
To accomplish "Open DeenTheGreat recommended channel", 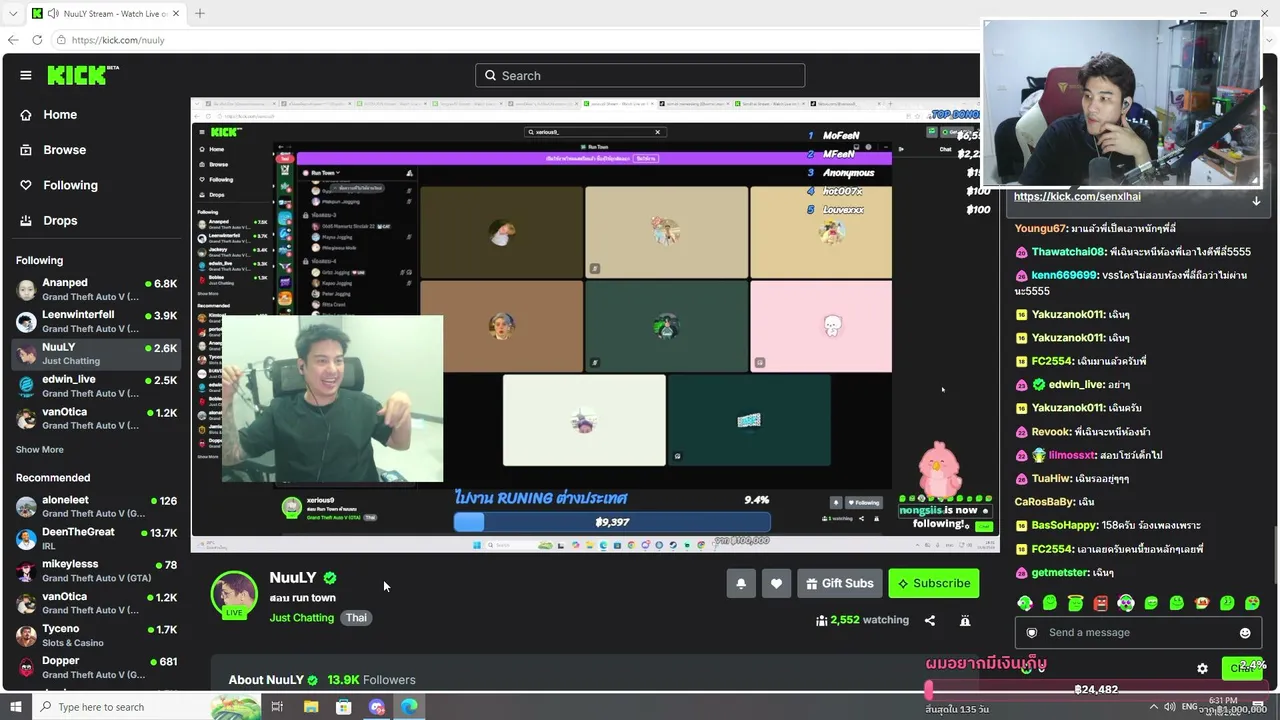I will coord(96,539).
